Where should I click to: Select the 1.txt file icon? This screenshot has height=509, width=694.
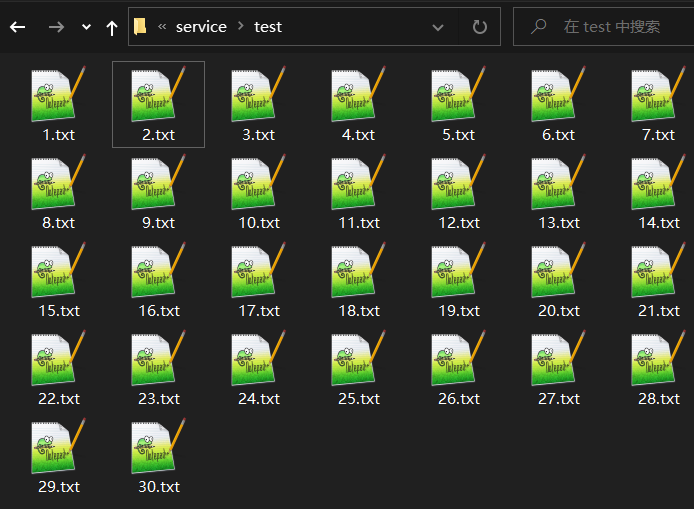[x=58, y=95]
